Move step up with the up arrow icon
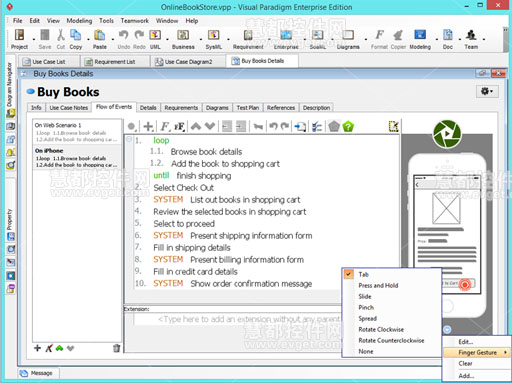 (x=196, y=126)
